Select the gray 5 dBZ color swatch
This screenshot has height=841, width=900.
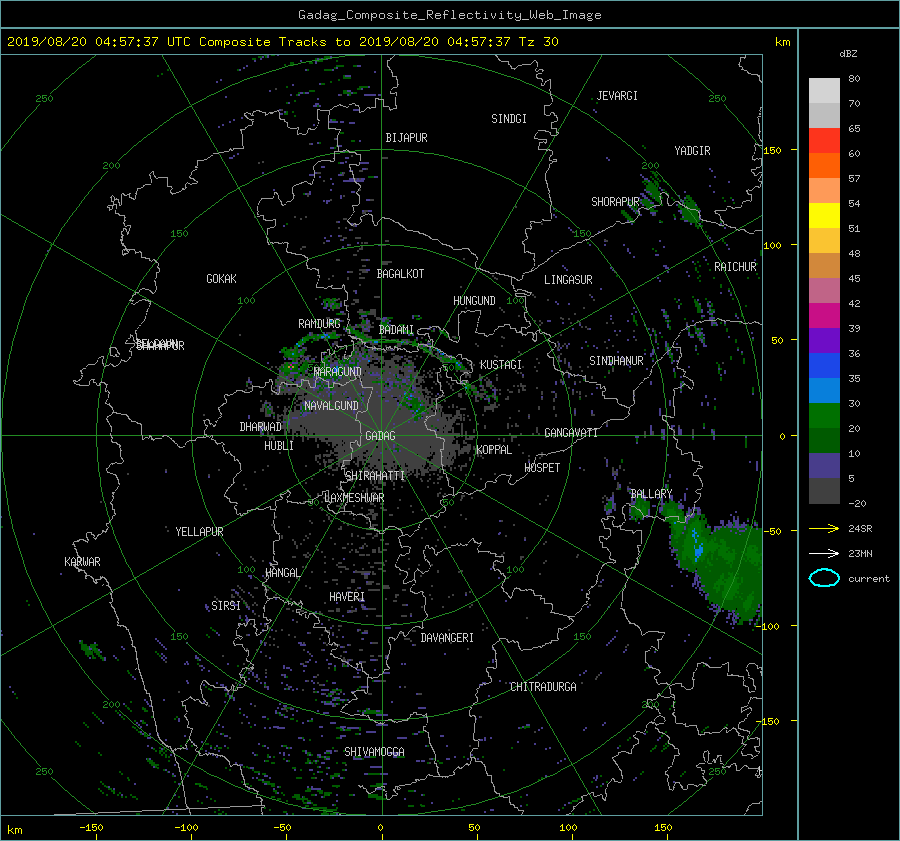(824, 491)
